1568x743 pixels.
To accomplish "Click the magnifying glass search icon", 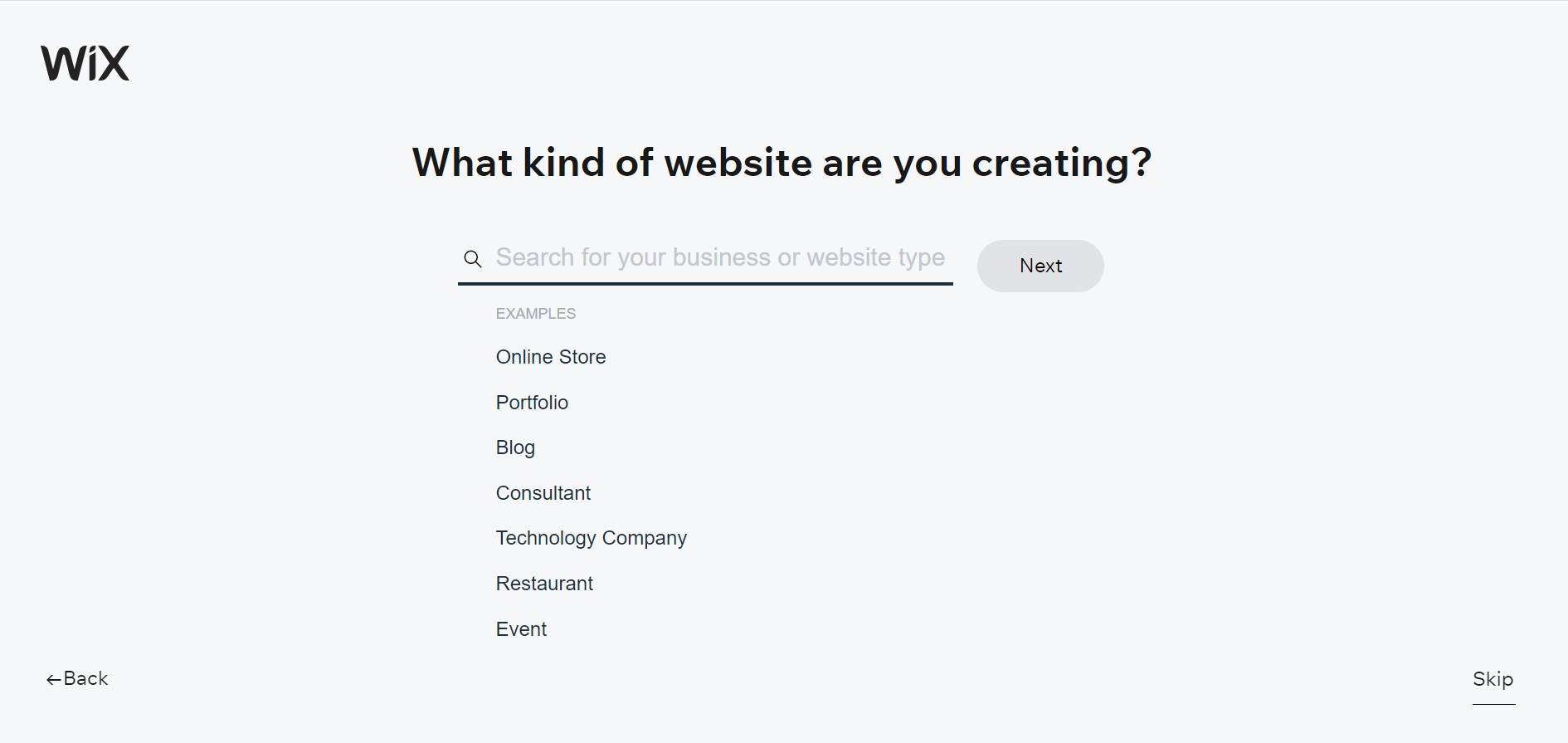I will [x=473, y=259].
